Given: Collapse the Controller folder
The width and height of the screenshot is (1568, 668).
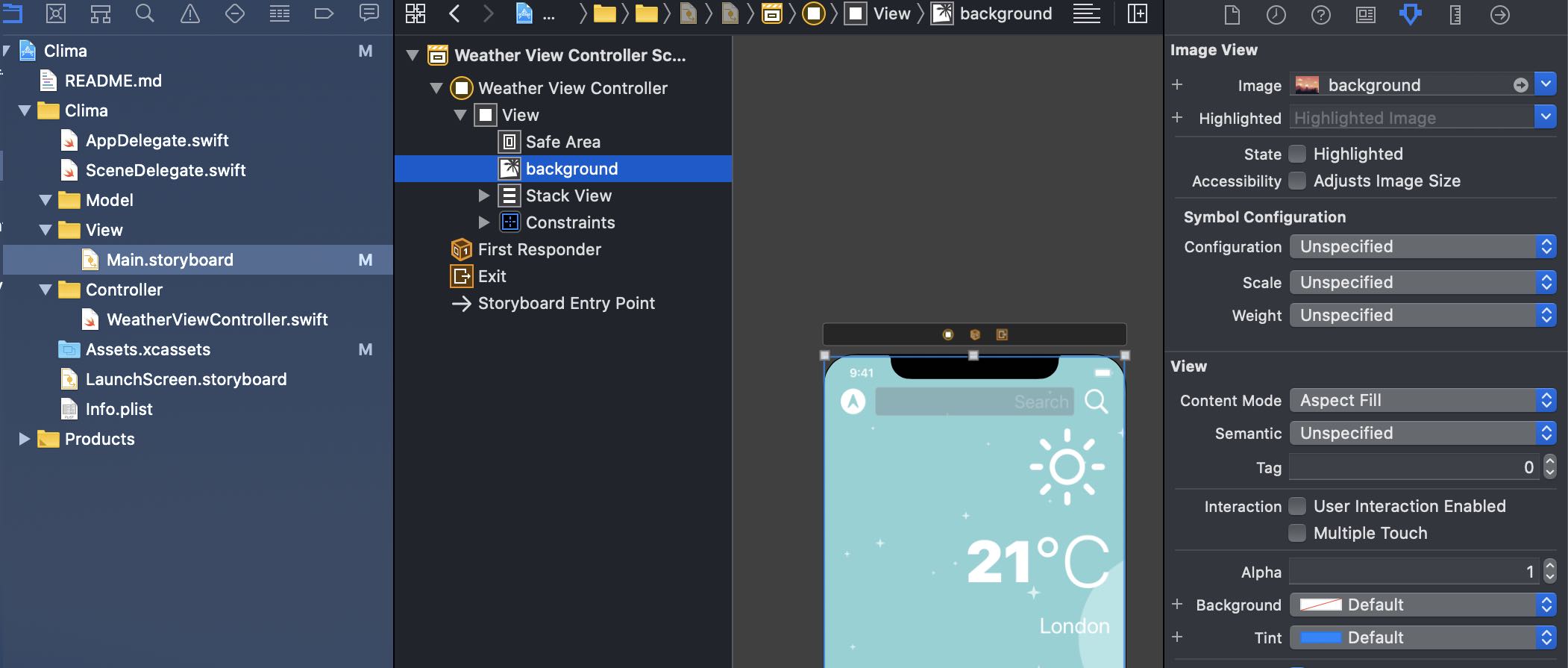Looking at the screenshot, I should 46,290.
